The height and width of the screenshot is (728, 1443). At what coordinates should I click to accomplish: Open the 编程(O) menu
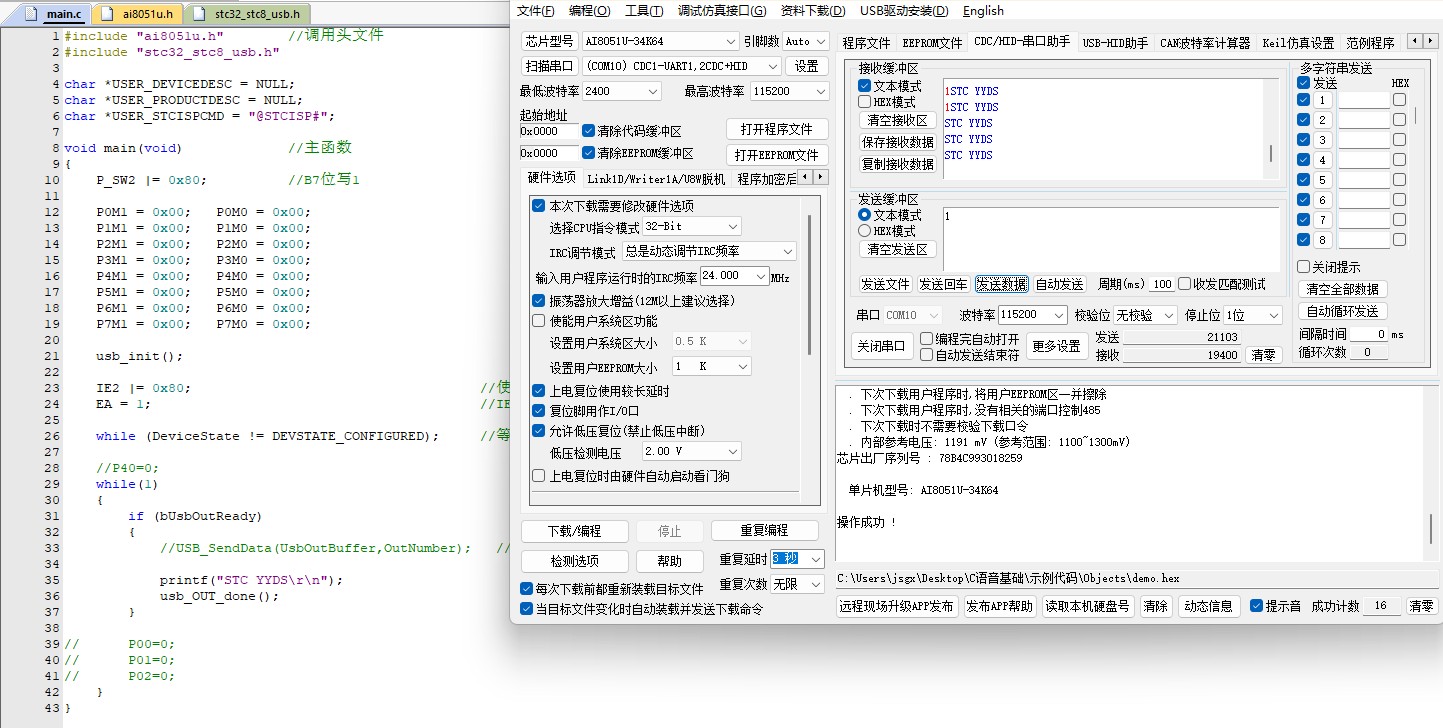589,11
